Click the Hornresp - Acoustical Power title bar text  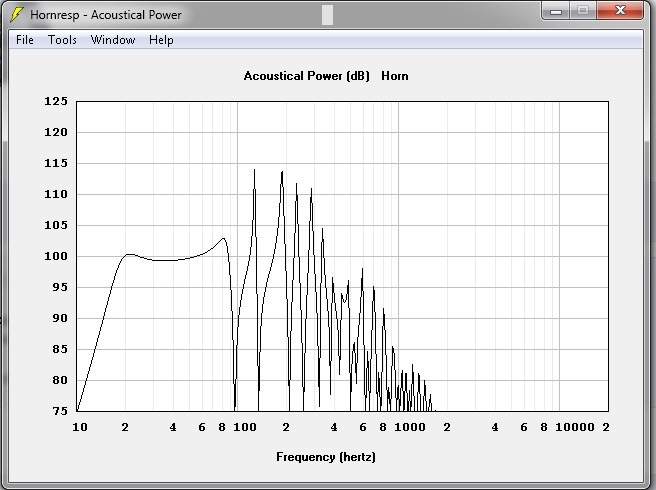click(106, 15)
